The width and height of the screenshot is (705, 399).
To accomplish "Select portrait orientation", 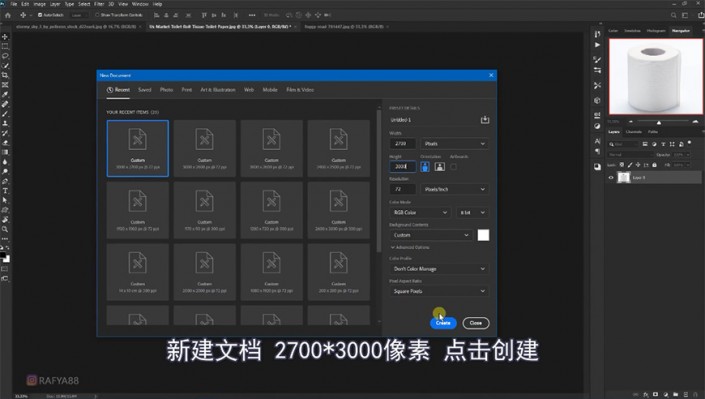I will pos(425,167).
